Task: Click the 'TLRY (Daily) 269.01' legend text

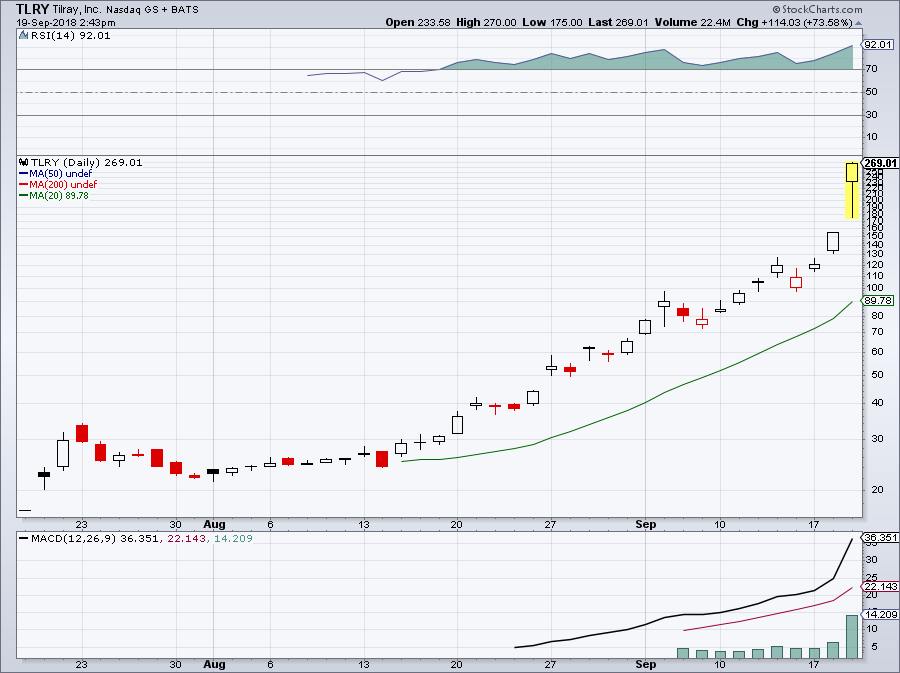Action: point(86,162)
